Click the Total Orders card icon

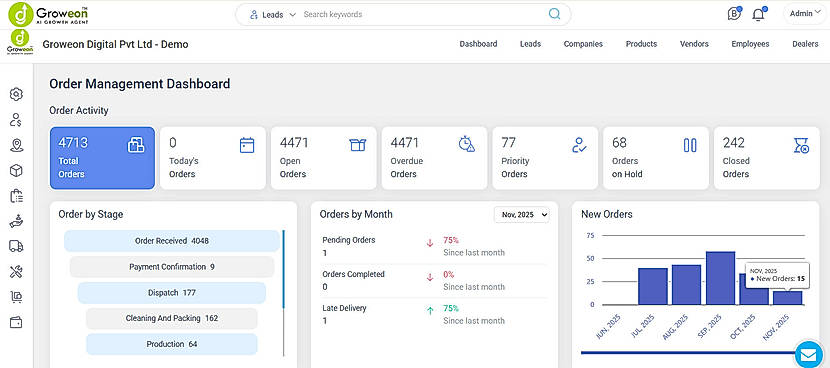coord(136,145)
